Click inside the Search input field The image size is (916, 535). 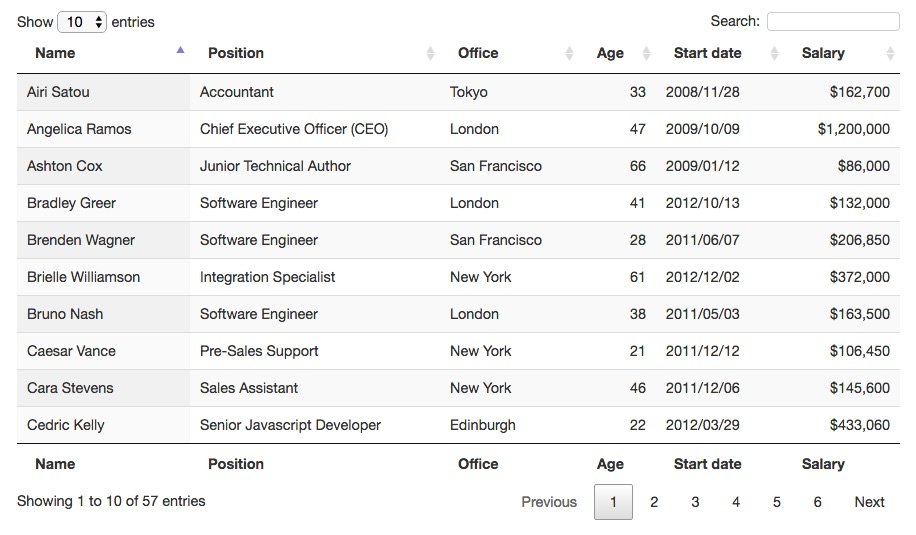coord(833,22)
